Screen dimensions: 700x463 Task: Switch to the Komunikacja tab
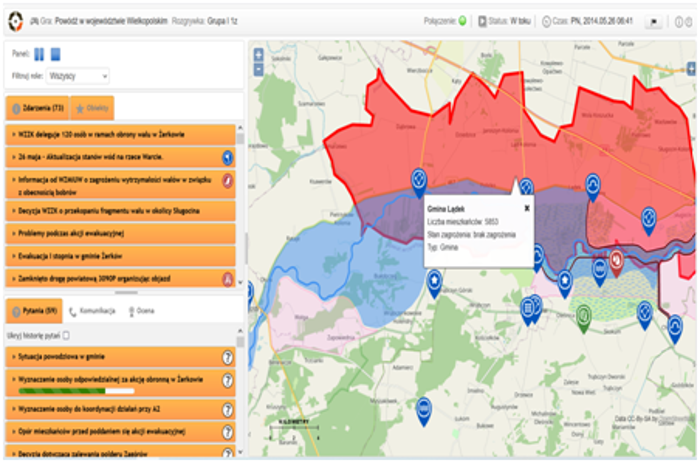point(92,311)
